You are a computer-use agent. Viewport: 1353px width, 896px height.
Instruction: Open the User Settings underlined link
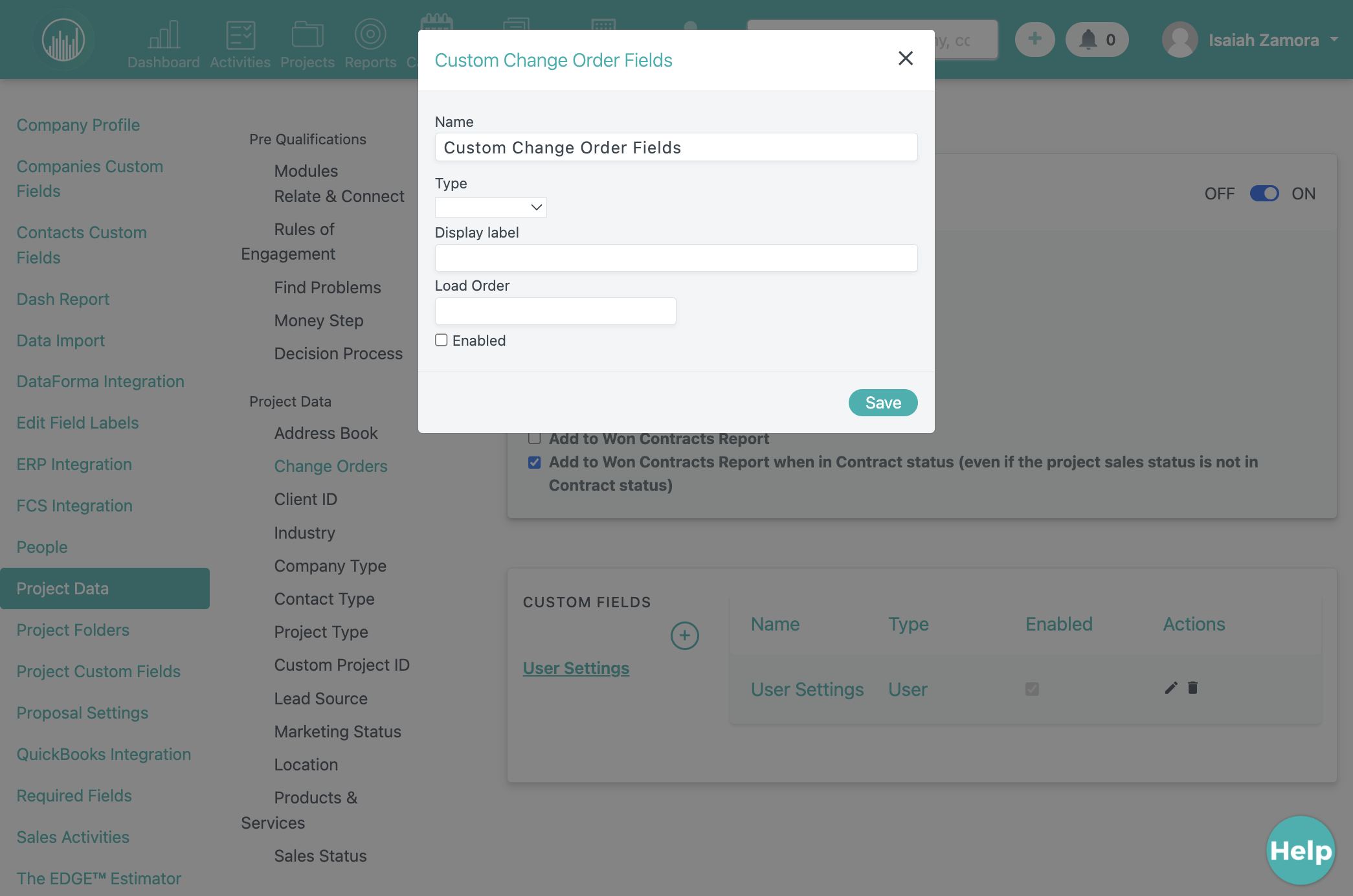pos(576,668)
